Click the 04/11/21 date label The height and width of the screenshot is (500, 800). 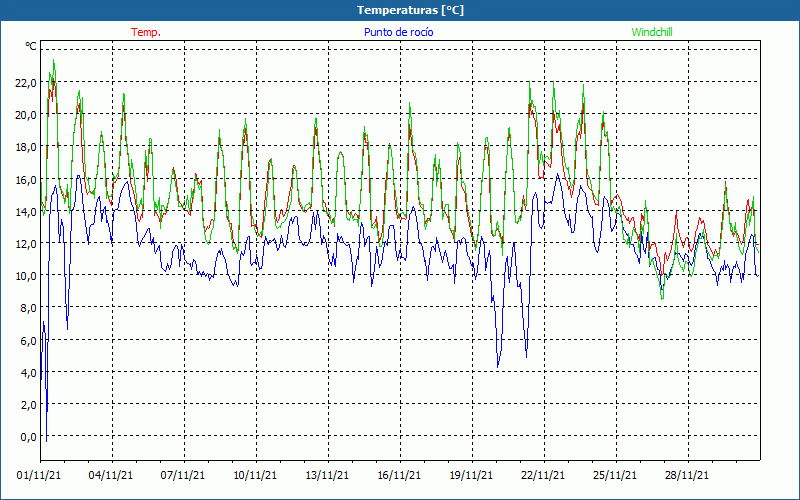111,475
